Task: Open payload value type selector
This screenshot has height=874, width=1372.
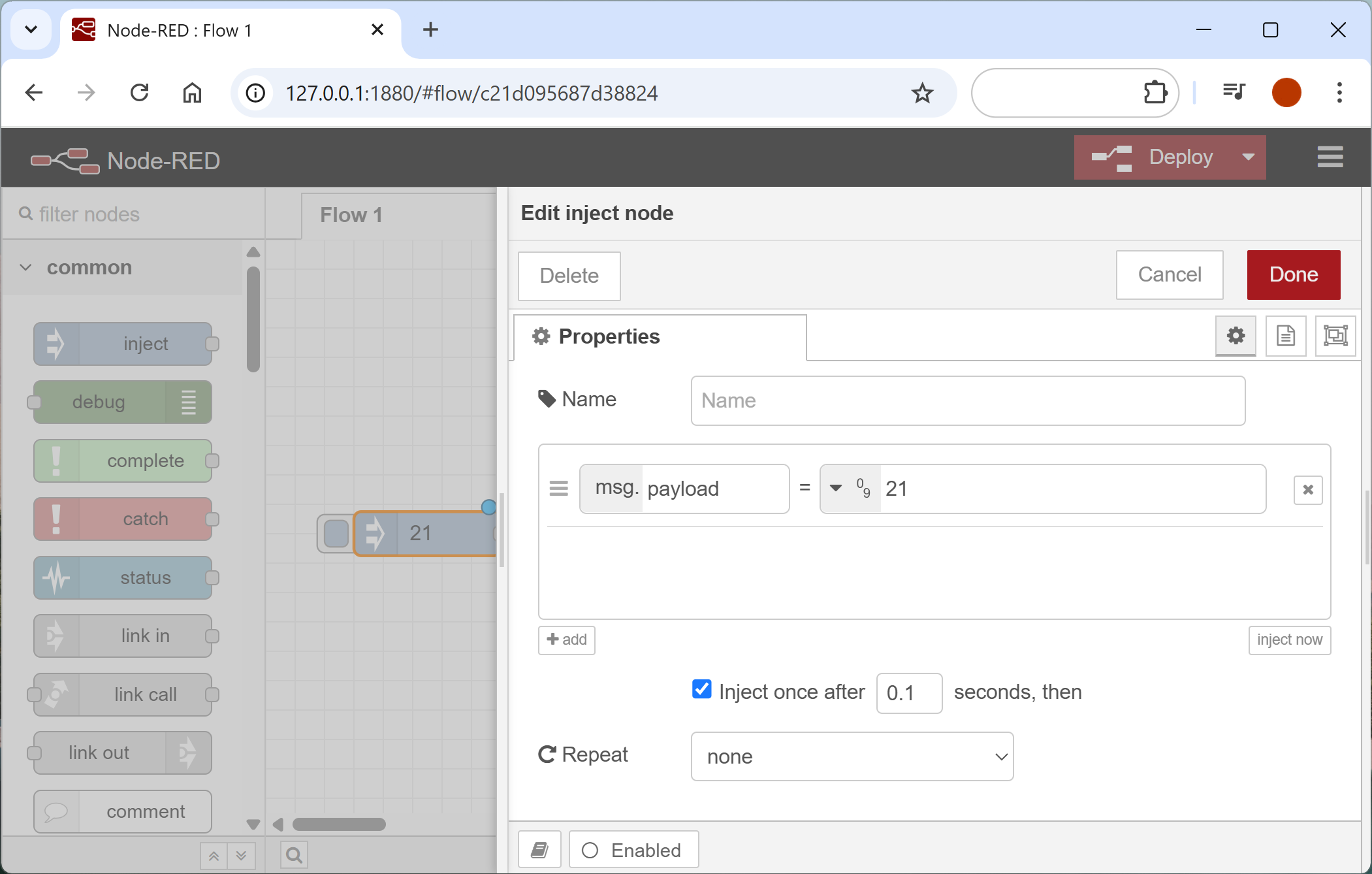Action: pyautogui.click(x=849, y=489)
